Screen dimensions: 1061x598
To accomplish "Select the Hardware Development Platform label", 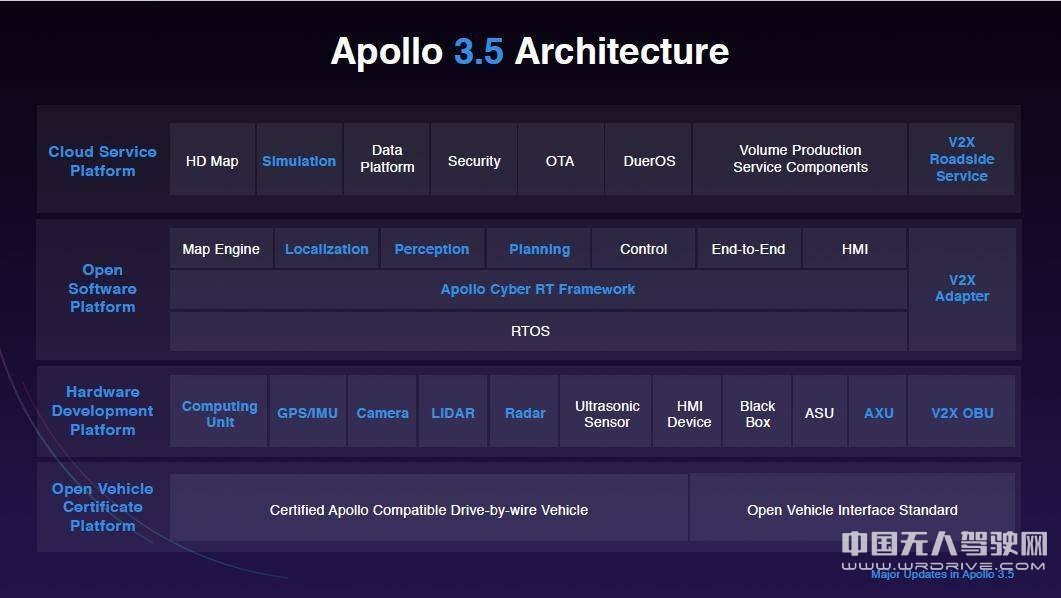I will 102,411.
